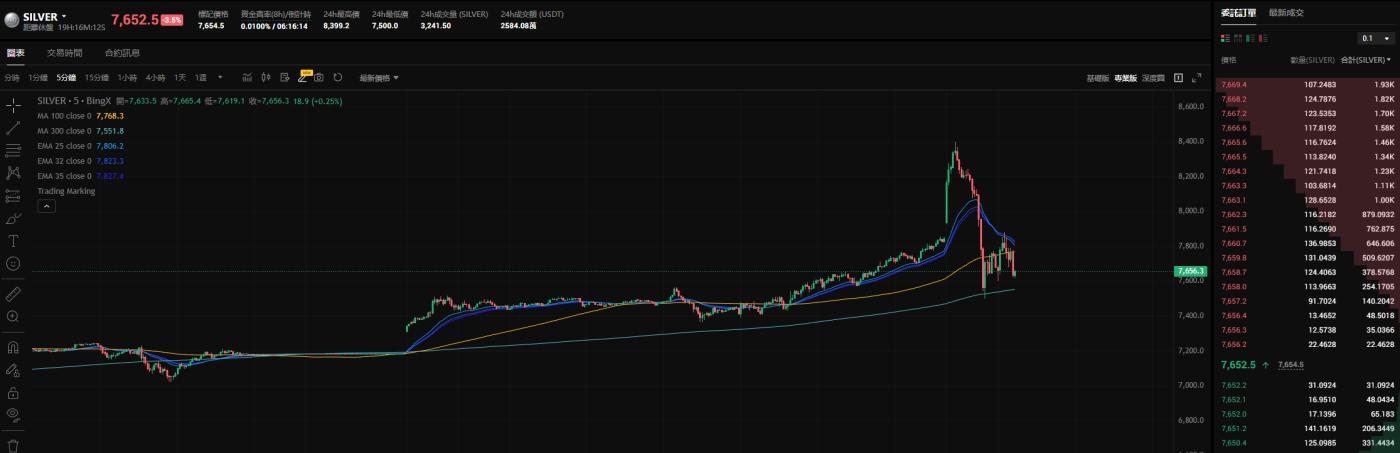The height and width of the screenshot is (453, 1400).
Task: Switch to the 圖表 tab
Action: pos(16,52)
